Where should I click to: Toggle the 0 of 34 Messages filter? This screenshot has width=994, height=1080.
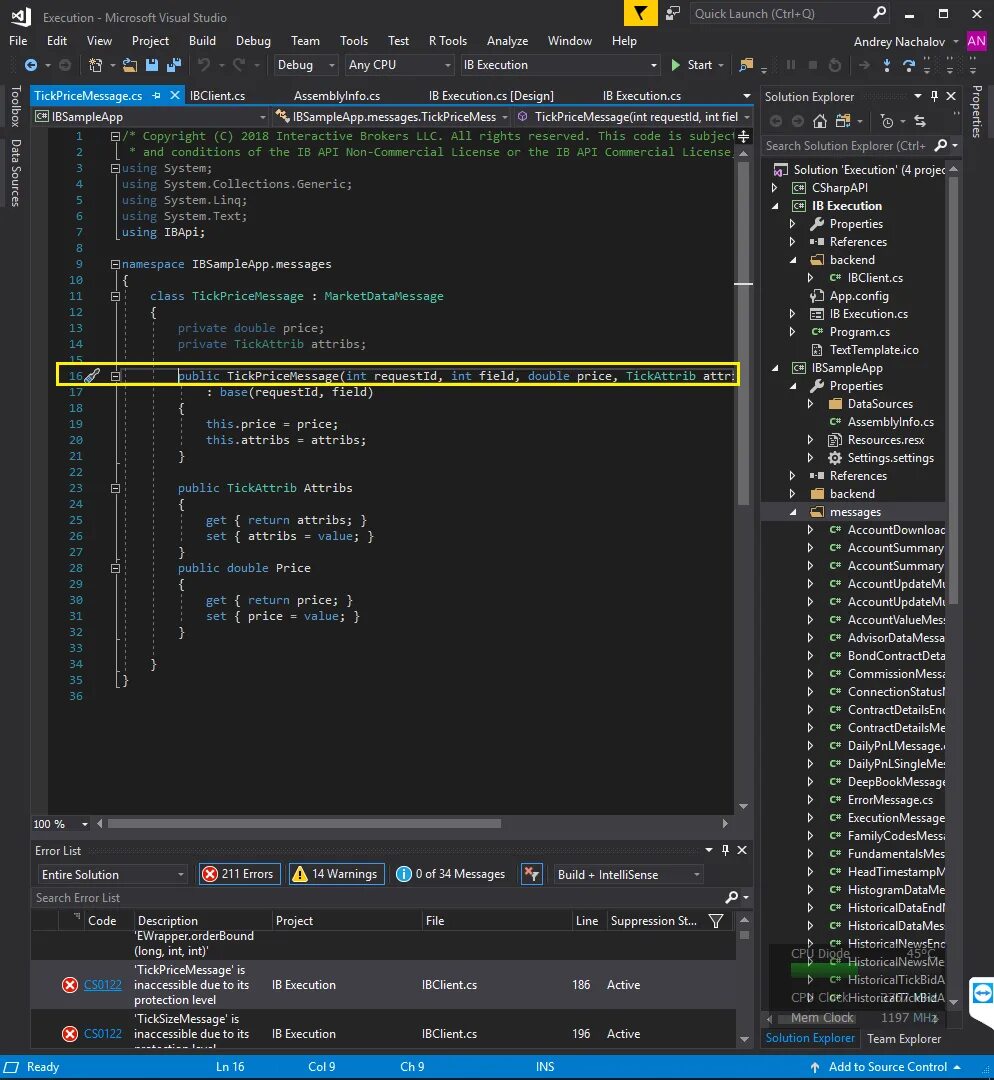pos(451,873)
